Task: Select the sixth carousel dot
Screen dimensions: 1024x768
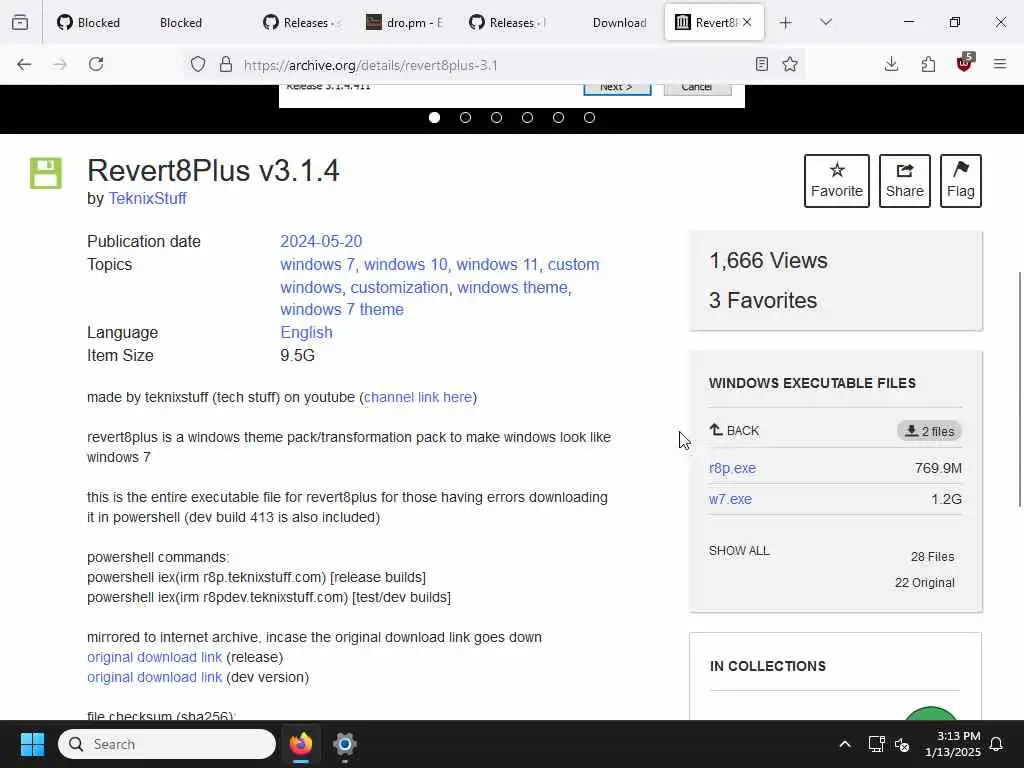Action: tap(589, 118)
